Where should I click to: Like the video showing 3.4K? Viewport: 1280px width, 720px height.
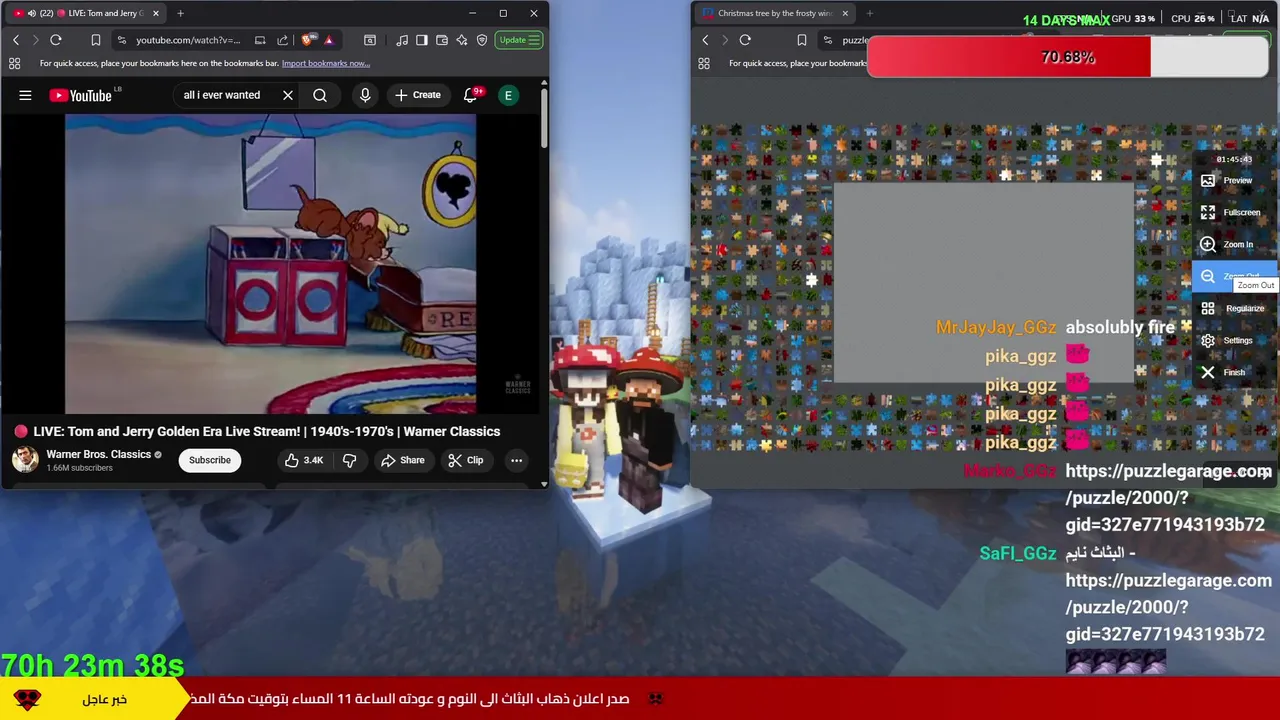tap(303, 460)
